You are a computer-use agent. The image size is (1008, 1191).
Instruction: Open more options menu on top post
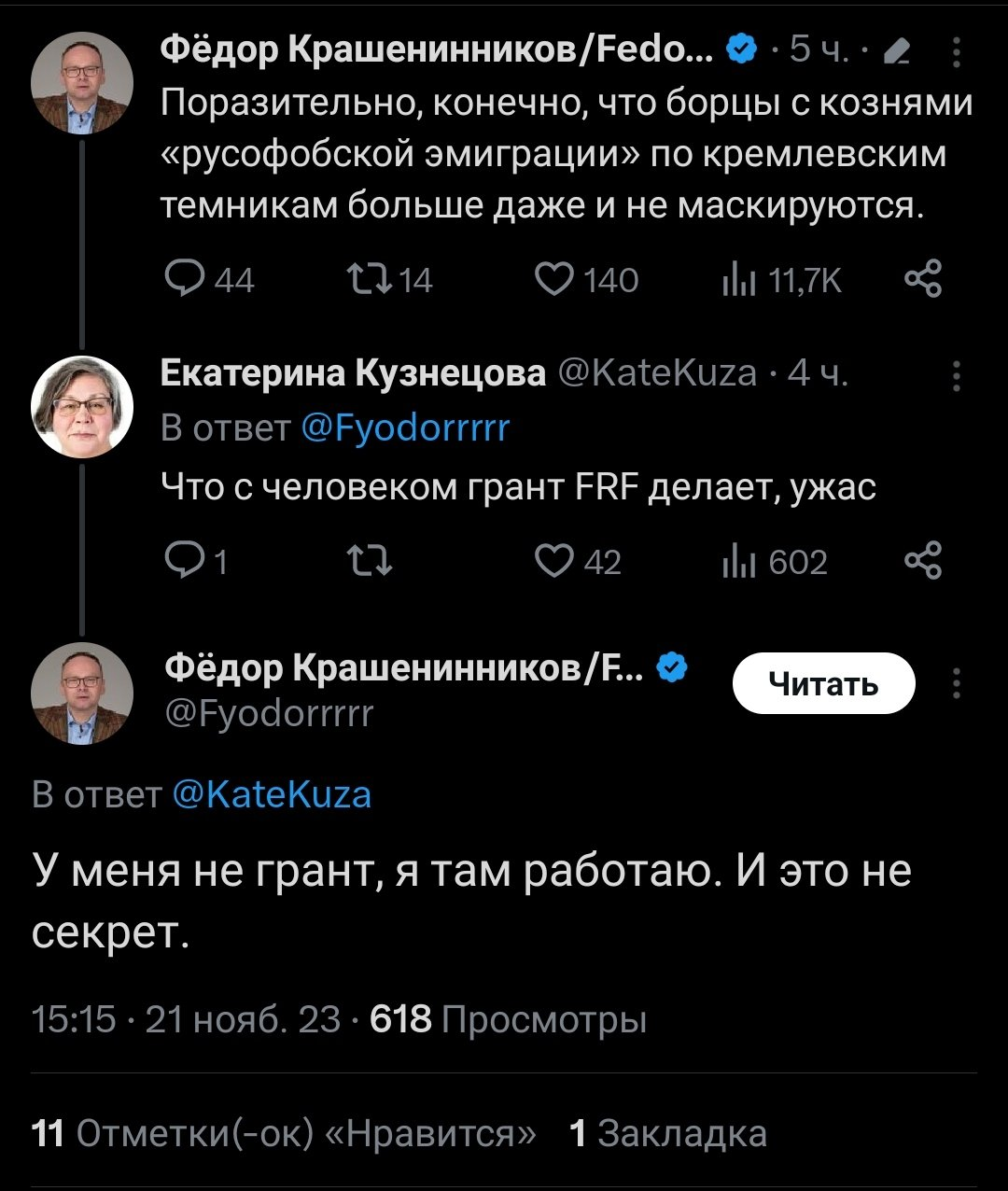pos(957,51)
